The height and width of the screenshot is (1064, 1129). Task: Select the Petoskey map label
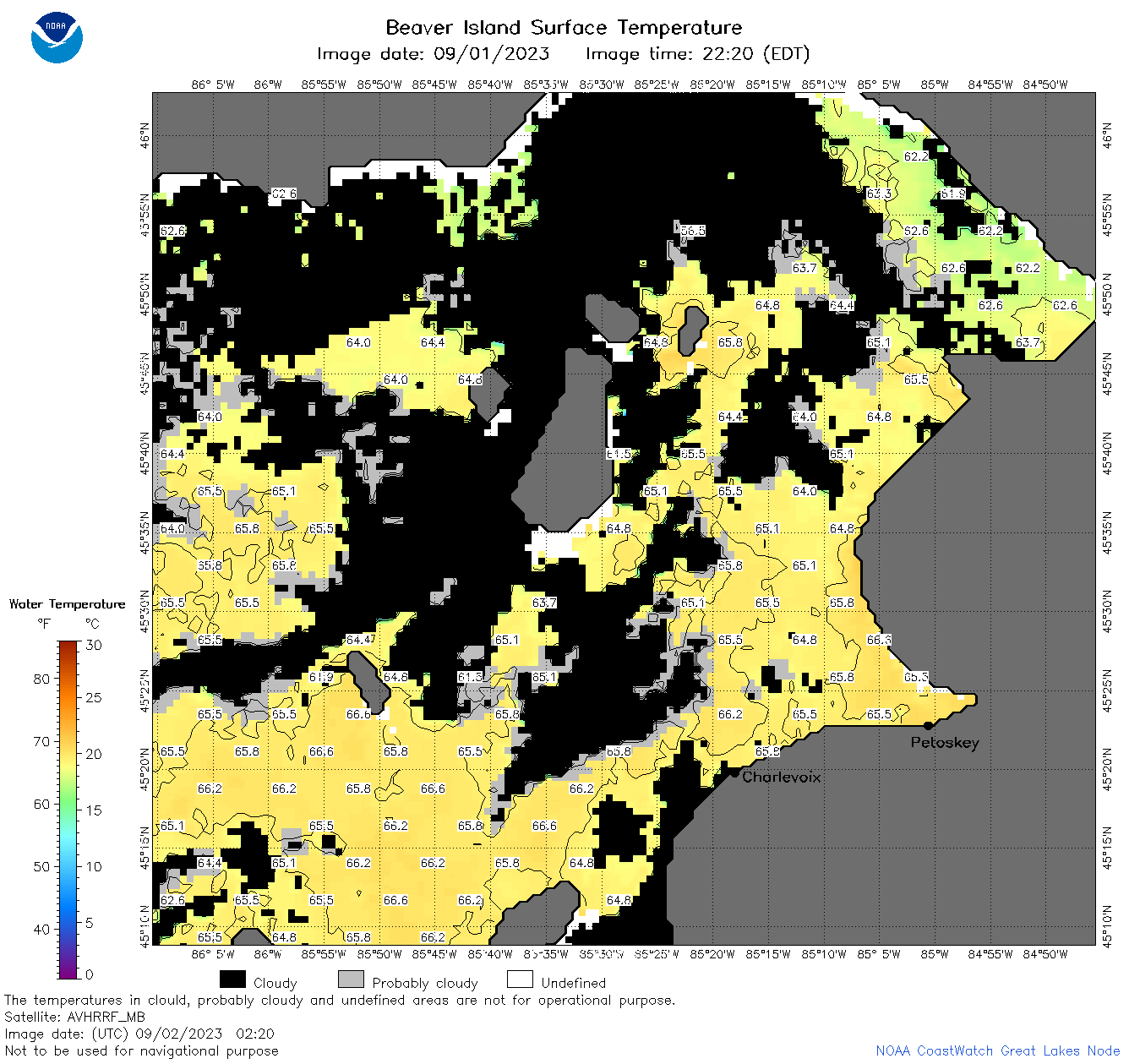(x=945, y=743)
